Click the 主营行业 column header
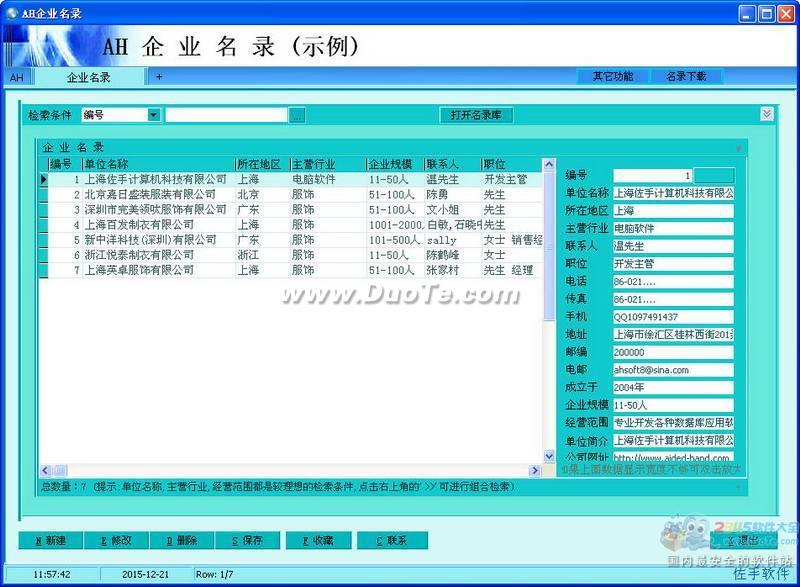 click(328, 164)
